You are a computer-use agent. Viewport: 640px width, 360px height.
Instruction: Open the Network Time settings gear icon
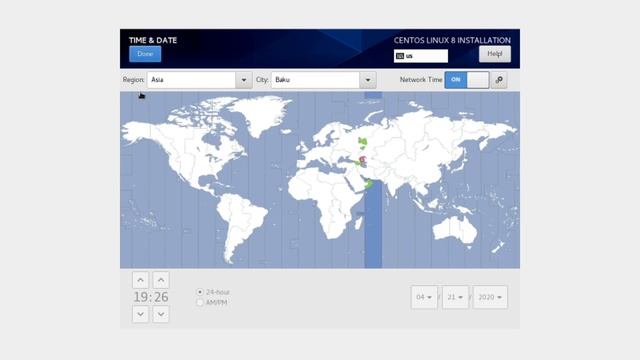tap(499, 80)
